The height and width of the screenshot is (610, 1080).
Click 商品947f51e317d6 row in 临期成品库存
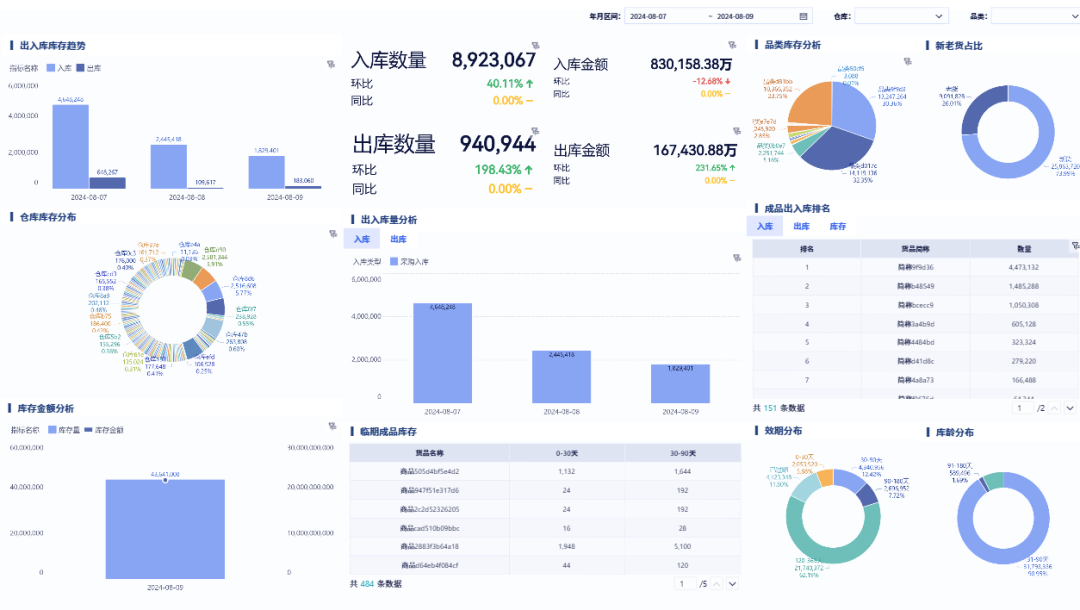(545, 490)
